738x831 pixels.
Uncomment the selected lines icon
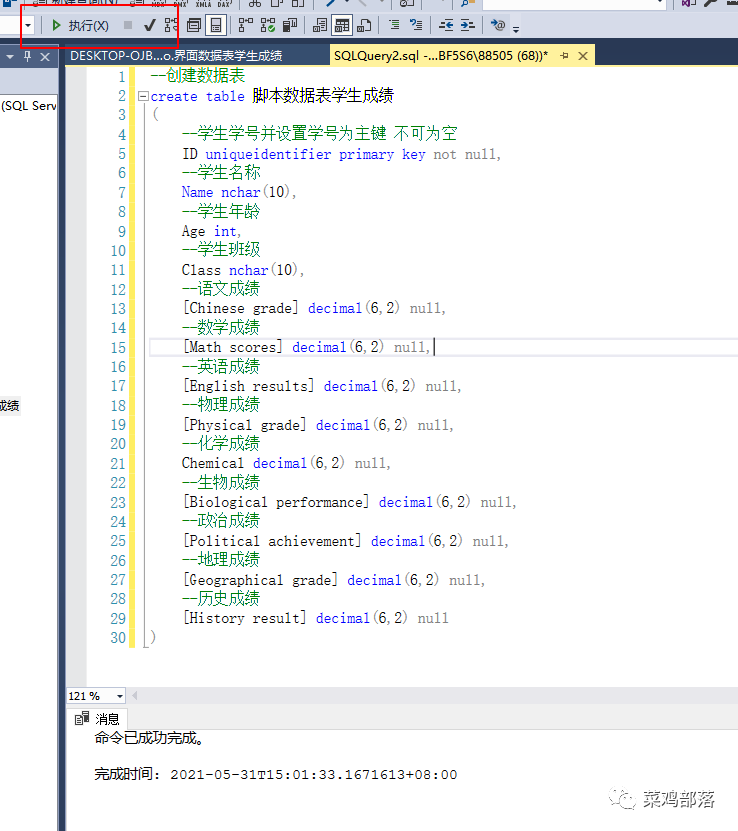[x=416, y=25]
